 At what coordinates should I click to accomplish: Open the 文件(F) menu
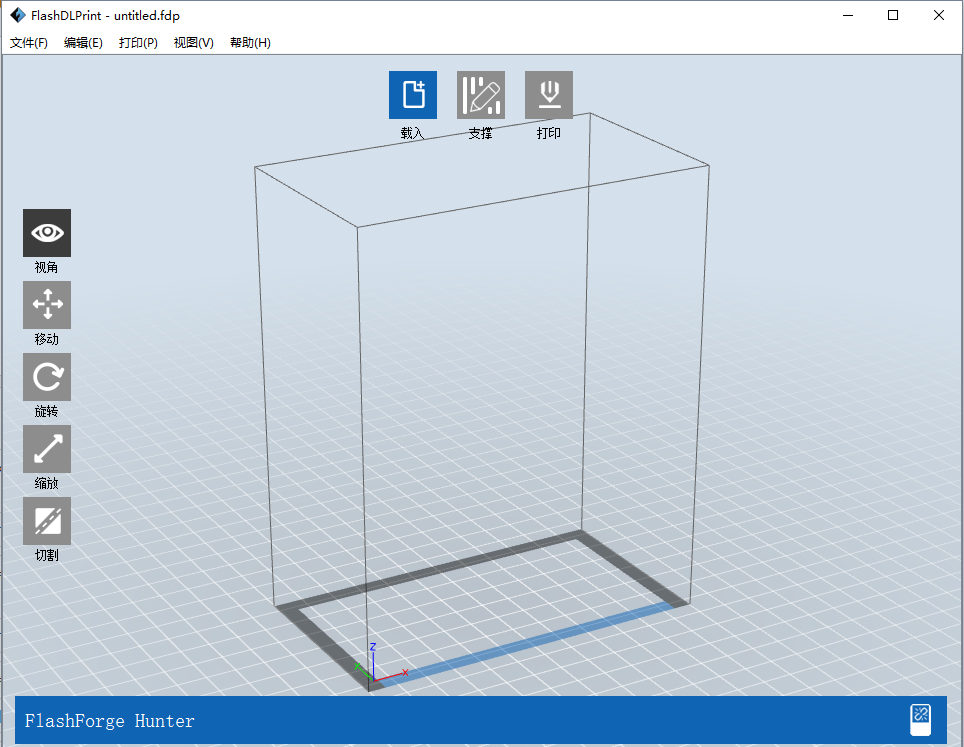click(x=29, y=42)
